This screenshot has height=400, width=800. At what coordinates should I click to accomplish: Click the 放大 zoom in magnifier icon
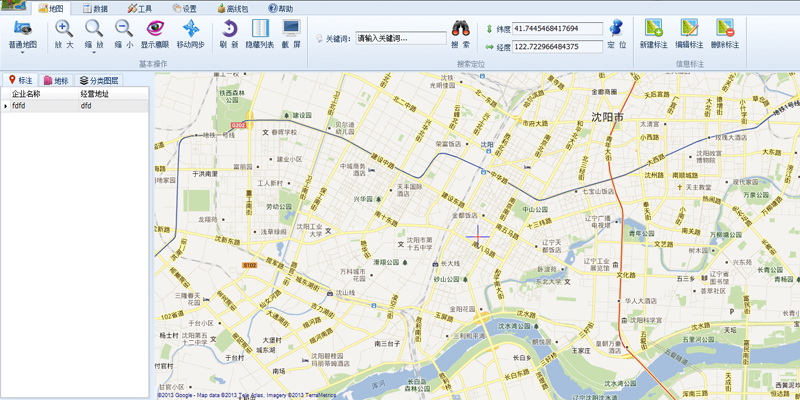click(64, 29)
